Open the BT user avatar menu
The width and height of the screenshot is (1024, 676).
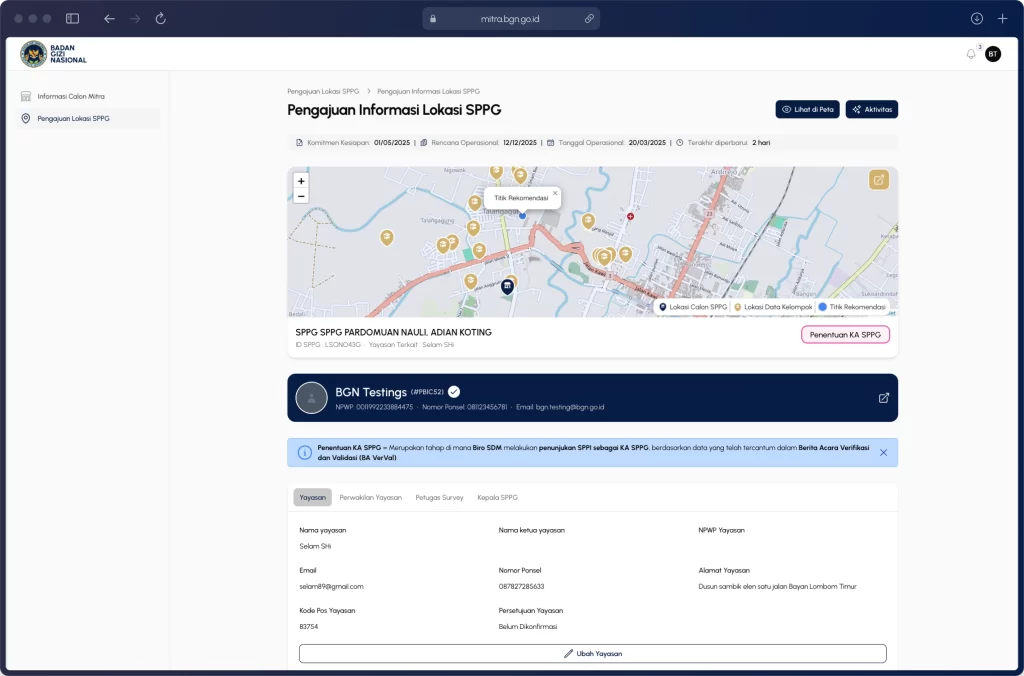click(x=992, y=54)
